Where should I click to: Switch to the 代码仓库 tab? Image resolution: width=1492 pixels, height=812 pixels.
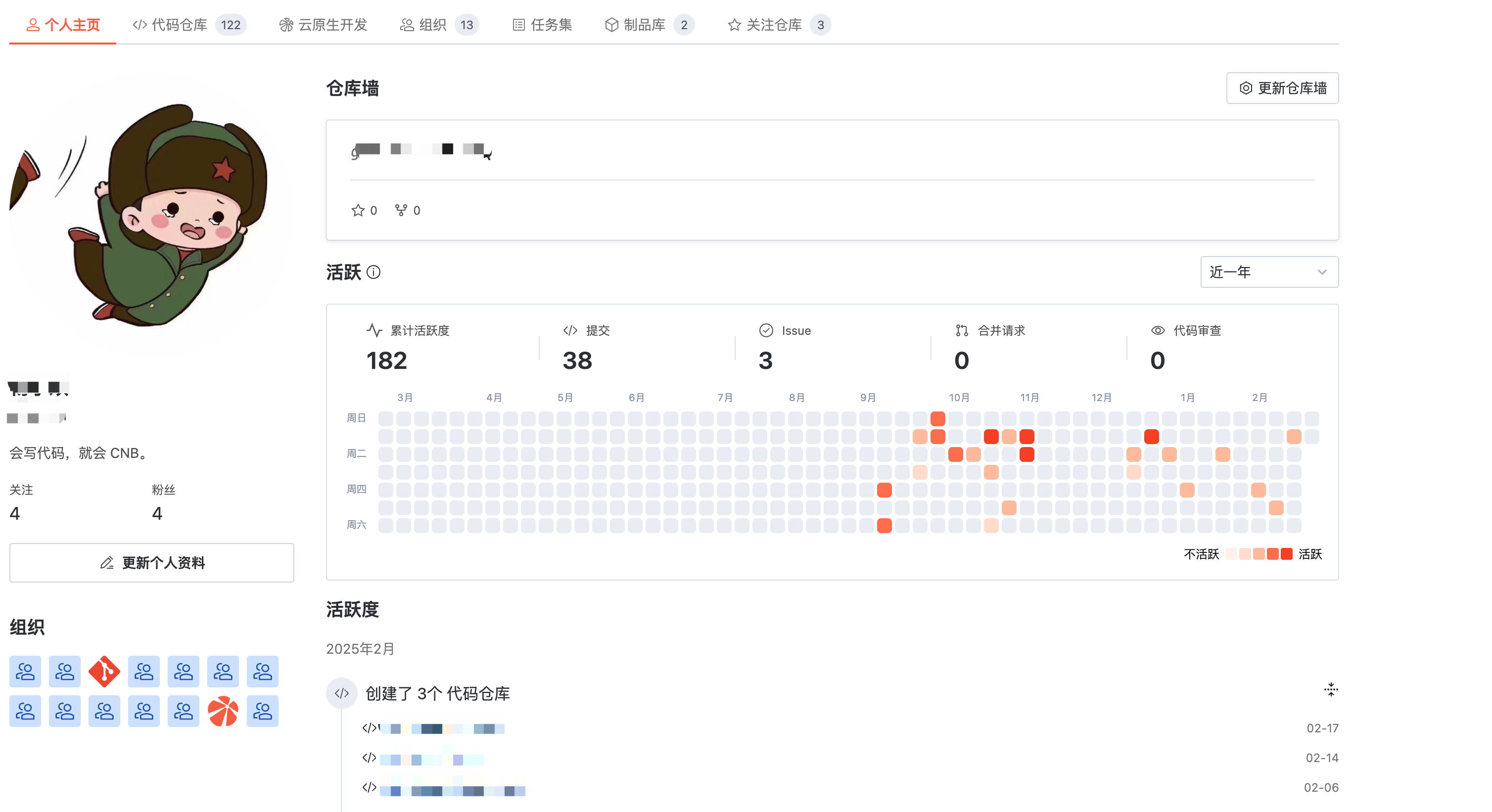coord(189,25)
